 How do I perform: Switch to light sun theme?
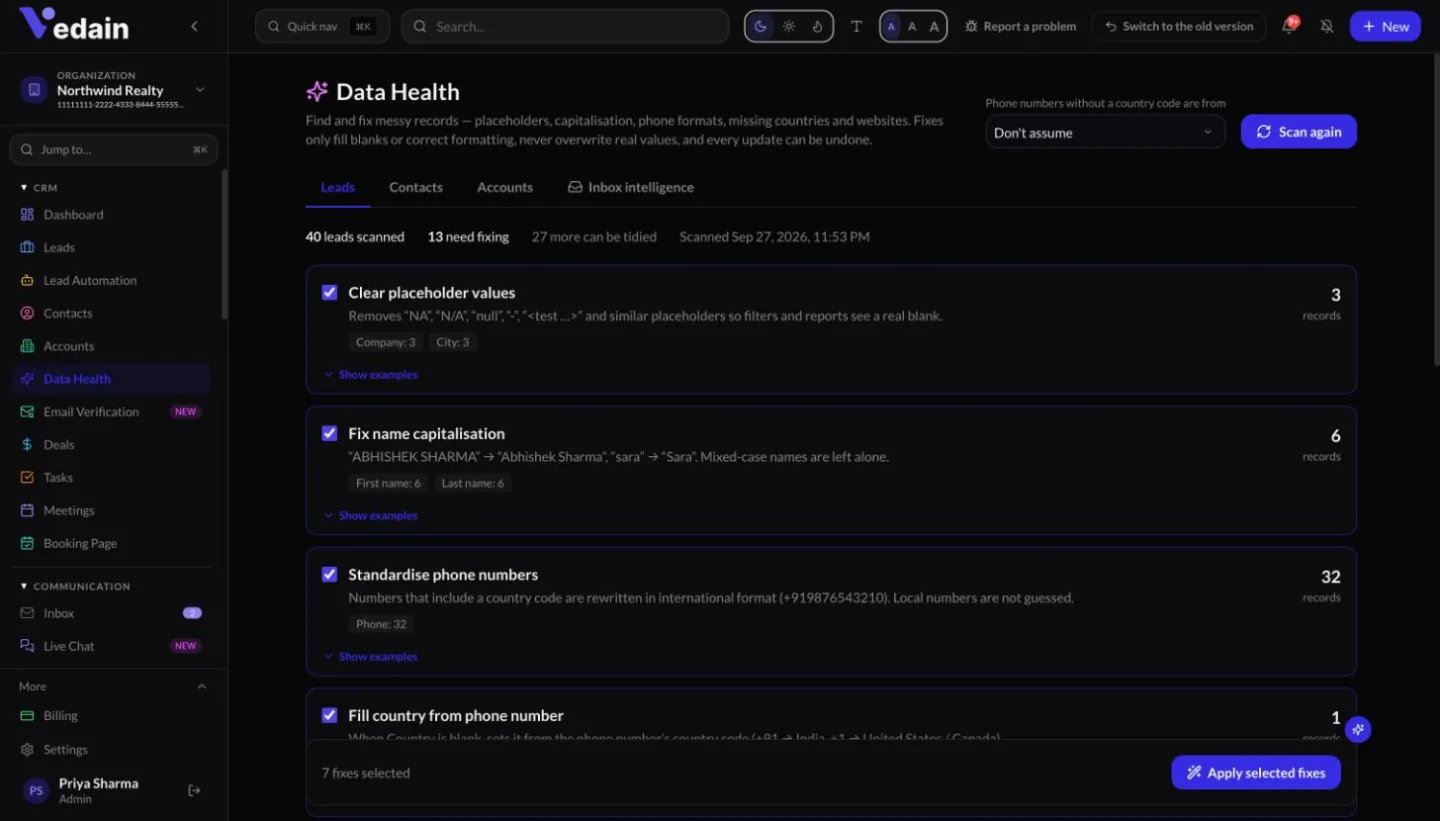pos(789,26)
